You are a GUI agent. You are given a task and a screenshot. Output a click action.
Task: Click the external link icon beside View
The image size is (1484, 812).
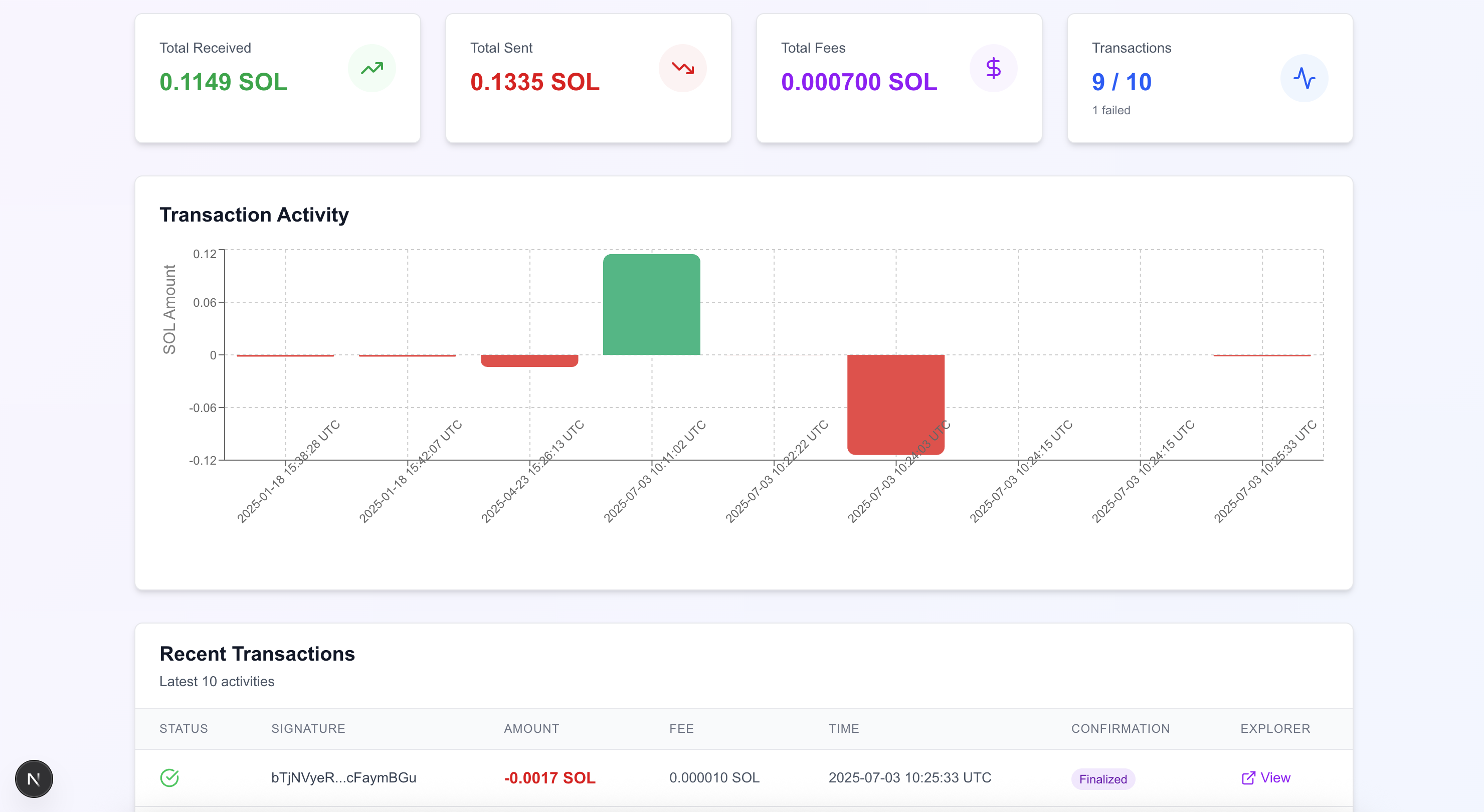click(1248, 778)
